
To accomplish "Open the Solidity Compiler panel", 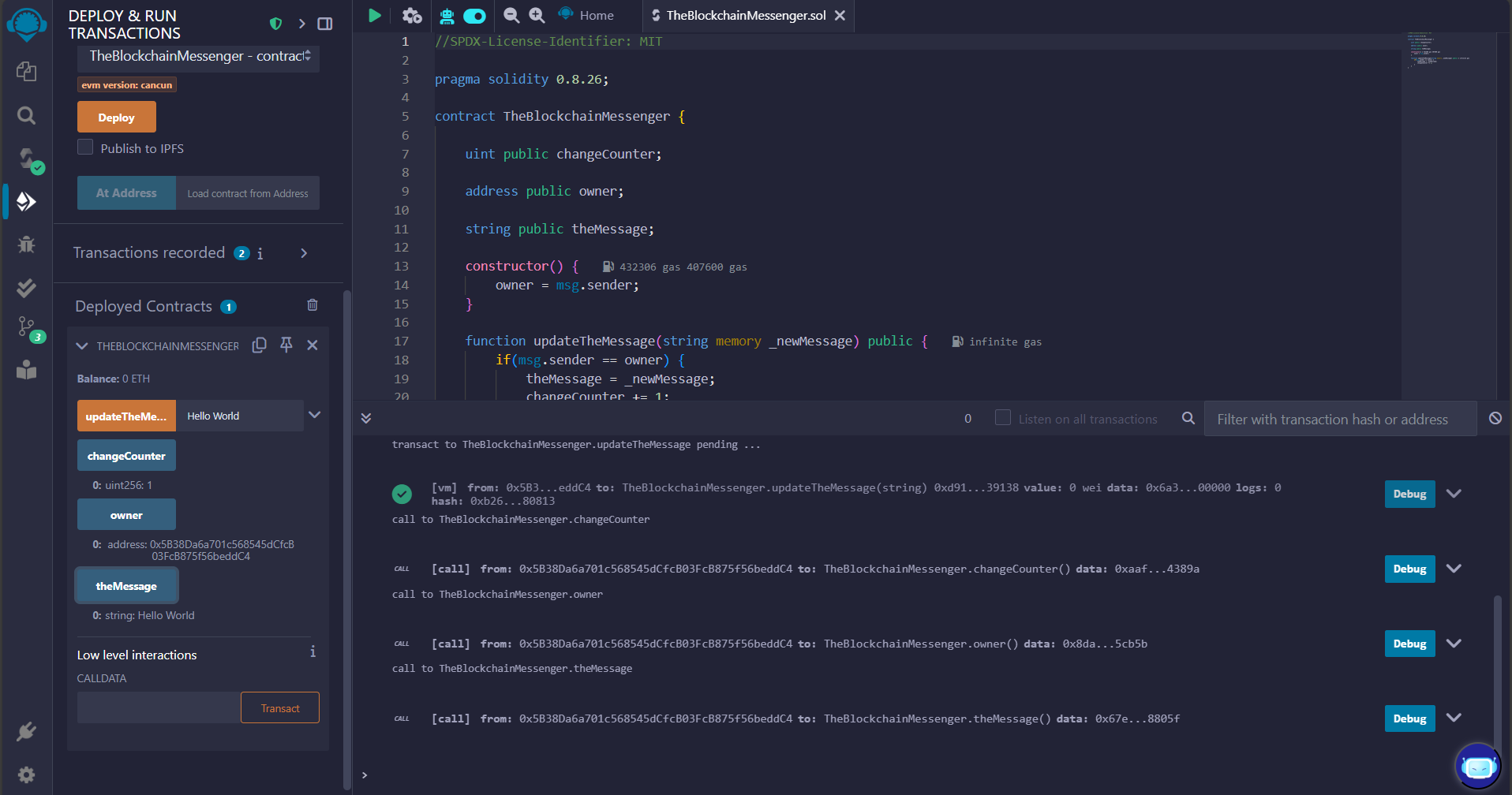I will pyautogui.click(x=26, y=158).
